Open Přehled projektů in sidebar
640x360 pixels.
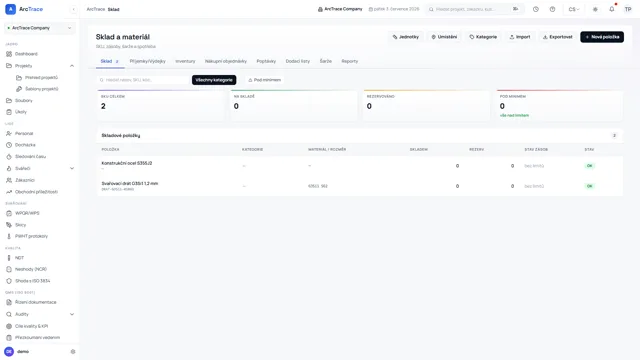[x=42, y=77]
